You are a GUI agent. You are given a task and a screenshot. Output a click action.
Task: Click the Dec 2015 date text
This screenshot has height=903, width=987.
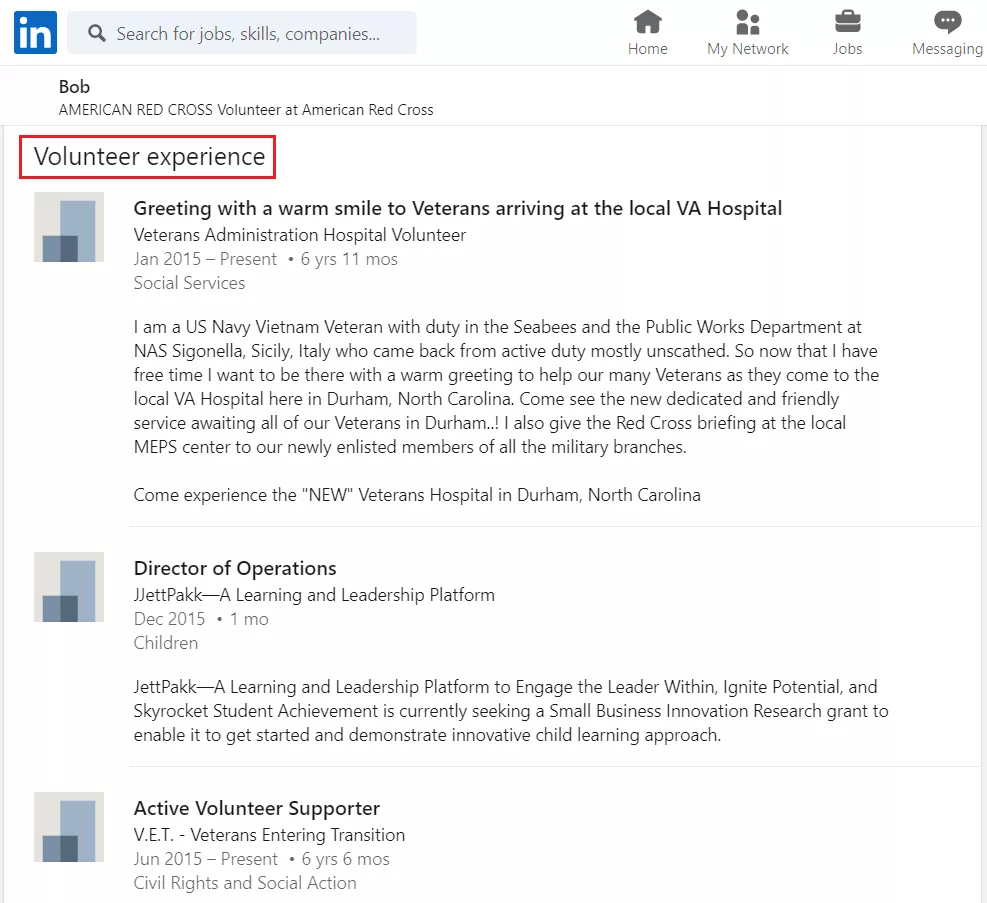pyautogui.click(x=169, y=619)
